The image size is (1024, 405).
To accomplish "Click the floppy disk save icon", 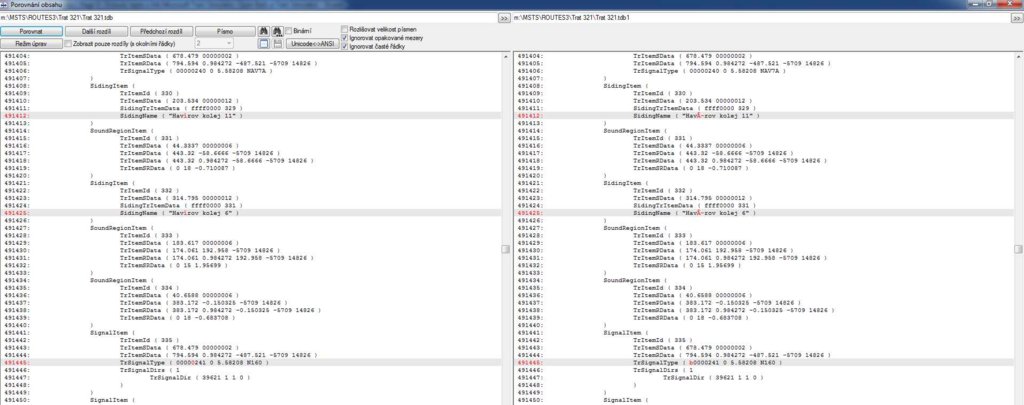I will 277,44.
